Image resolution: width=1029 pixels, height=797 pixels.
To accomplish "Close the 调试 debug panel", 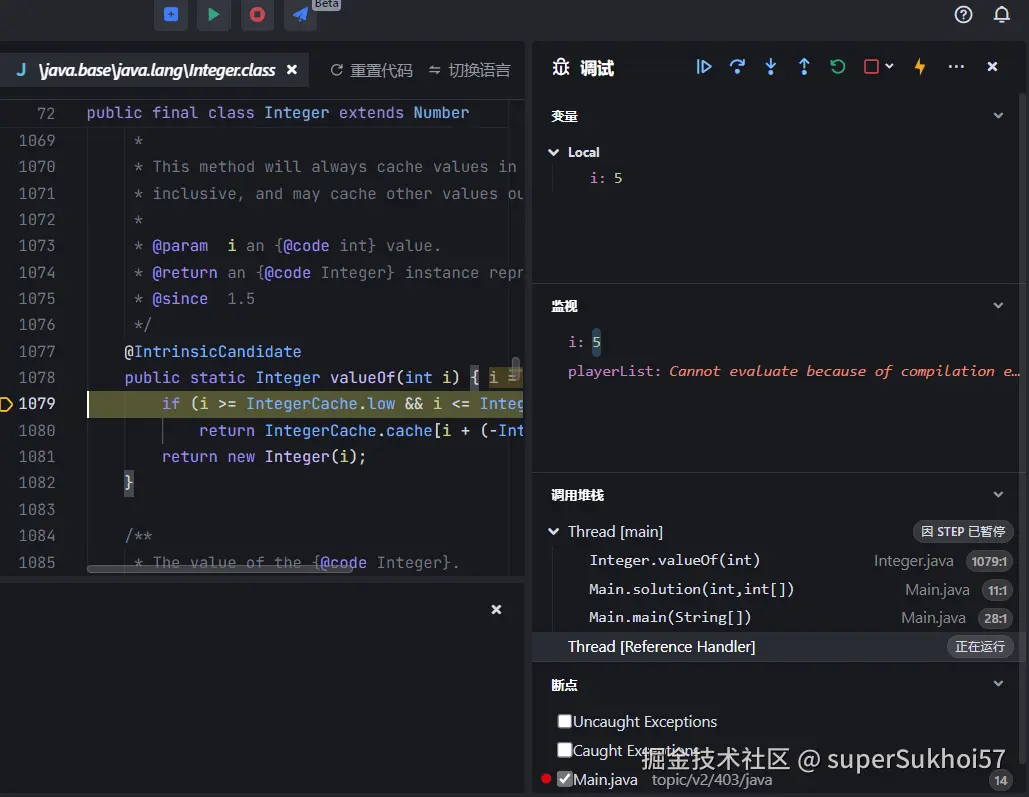I will click(992, 66).
